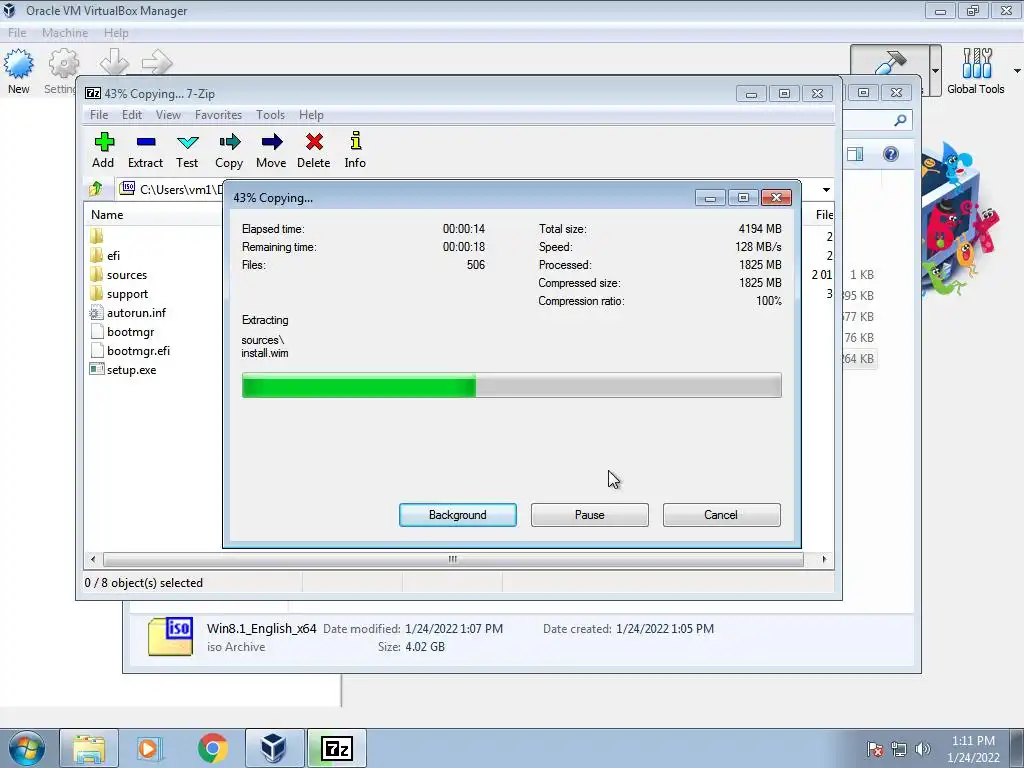This screenshot has width=1024, height=768.
Task: Select the bootmgr.efi file
Action: (x=138, y=351)
